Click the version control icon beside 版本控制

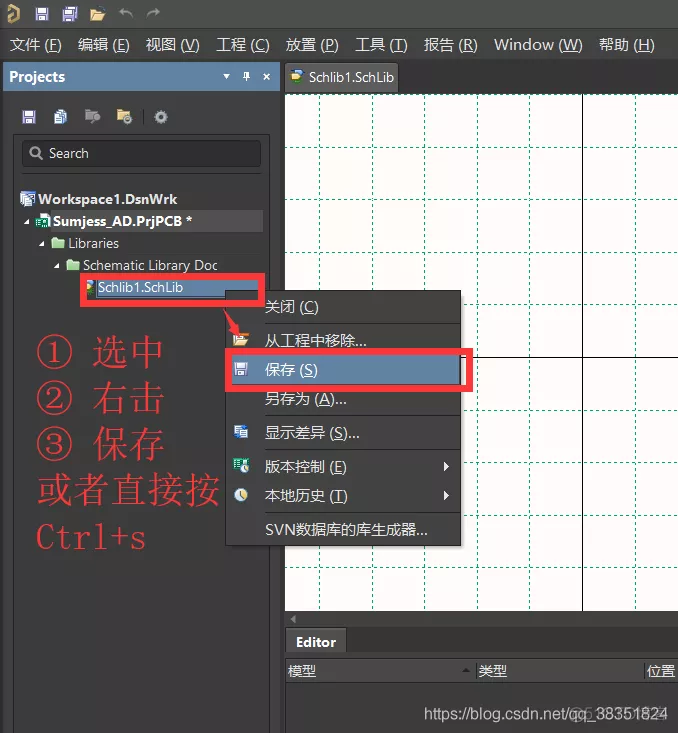click(241, 466)
